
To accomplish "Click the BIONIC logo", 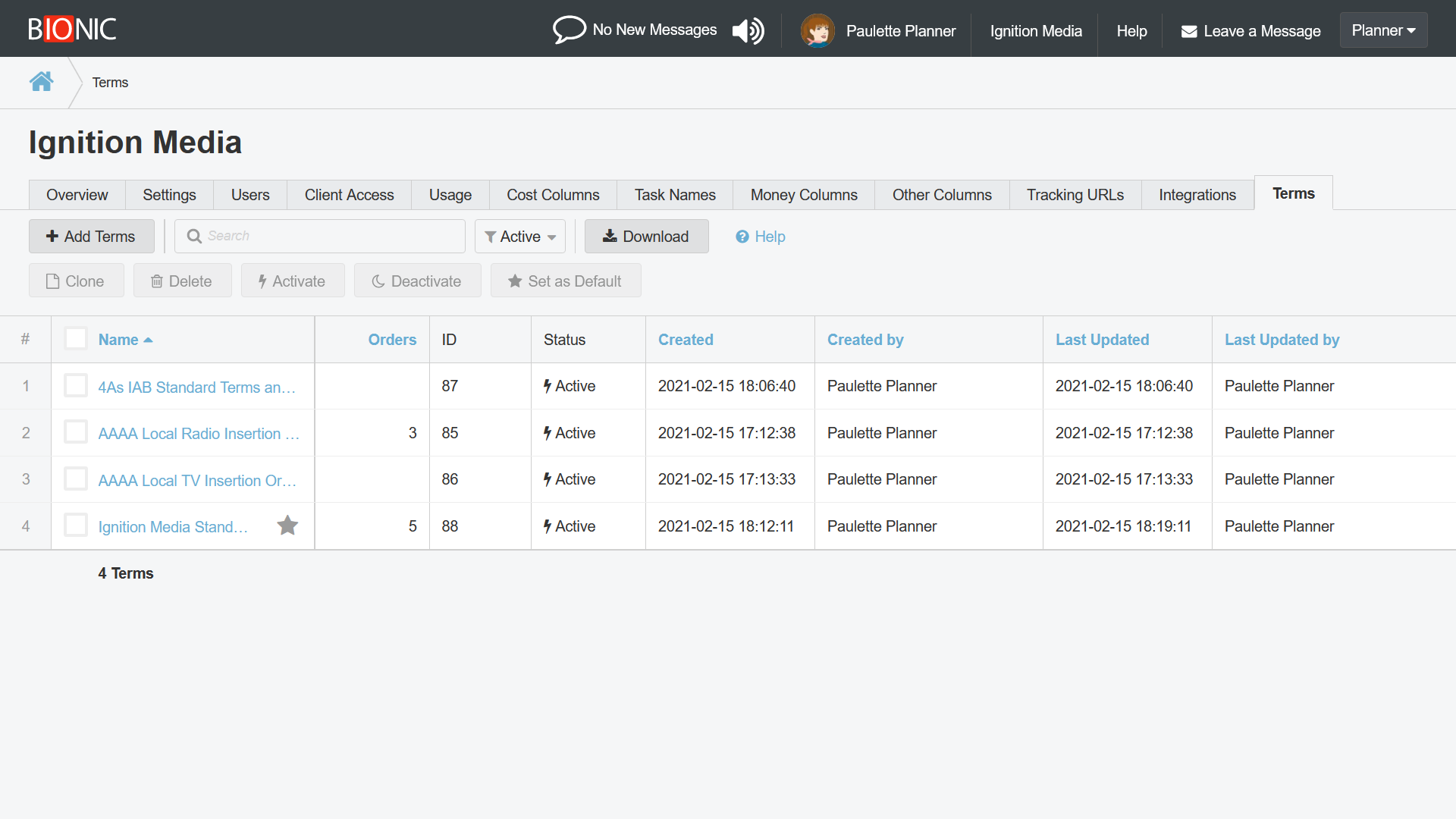I will [x=72, y=29].
